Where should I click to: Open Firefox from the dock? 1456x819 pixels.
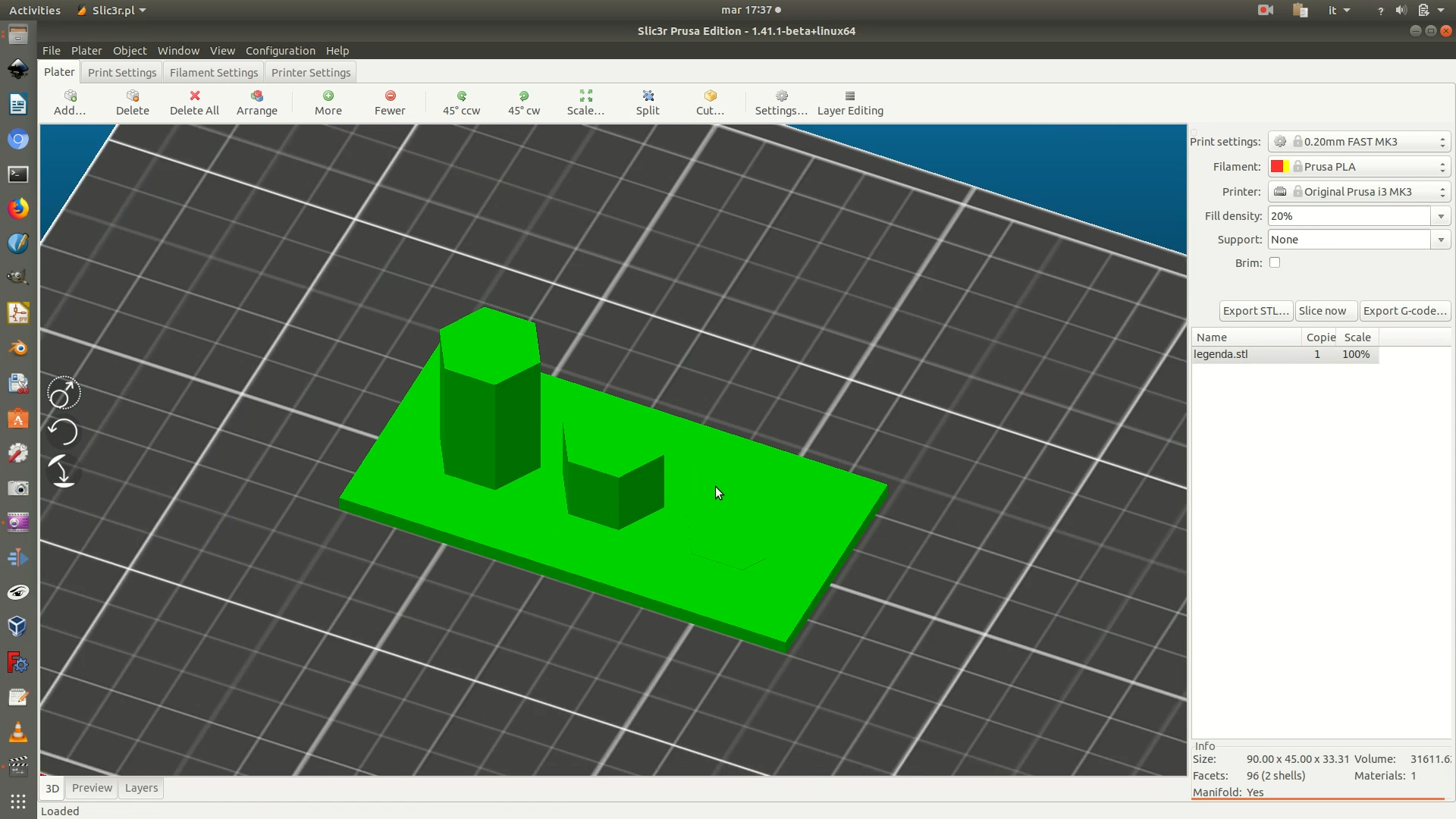(18, 209)
